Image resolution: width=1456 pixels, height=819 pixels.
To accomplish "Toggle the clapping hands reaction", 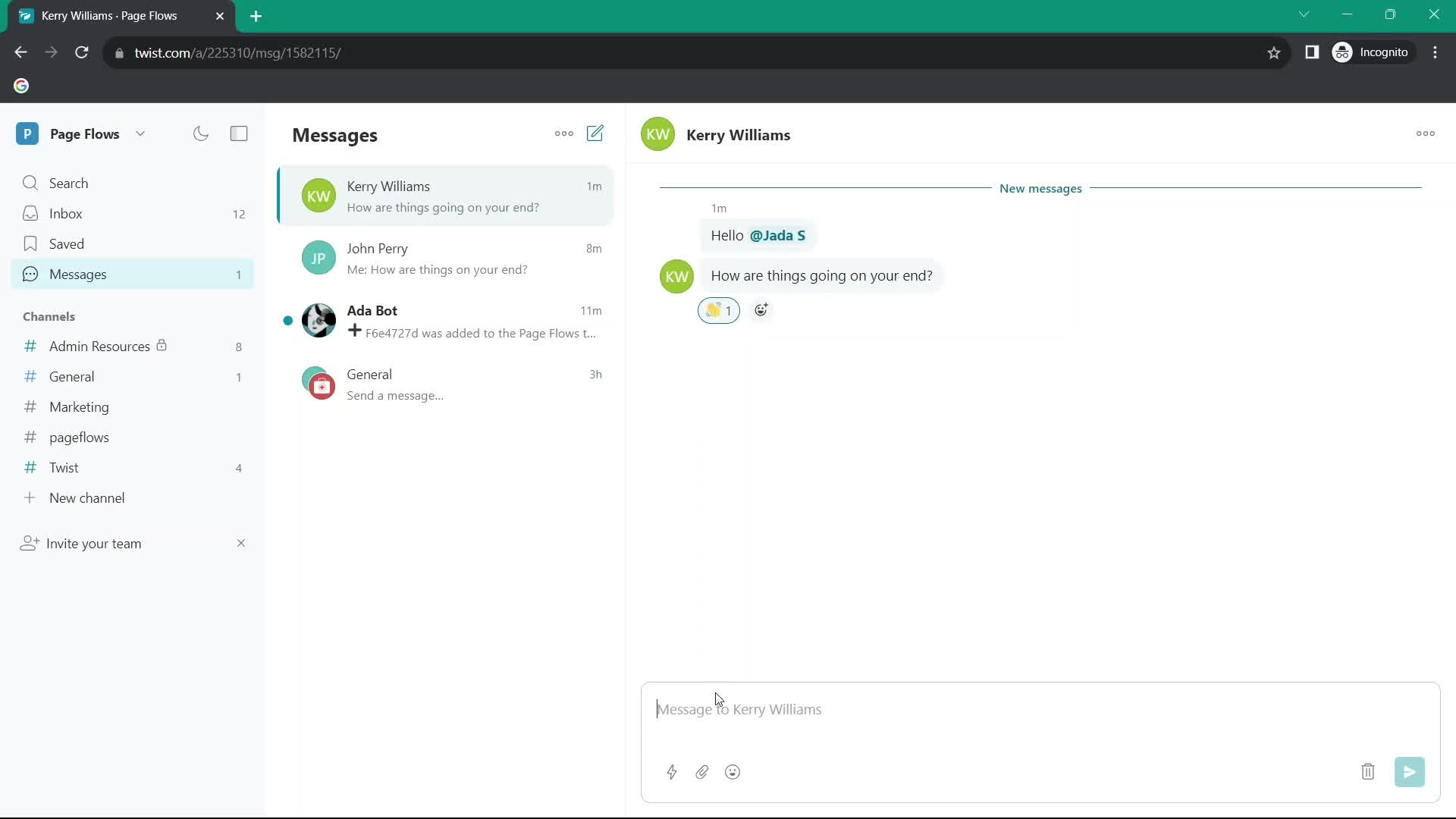I will pos(718,310).
